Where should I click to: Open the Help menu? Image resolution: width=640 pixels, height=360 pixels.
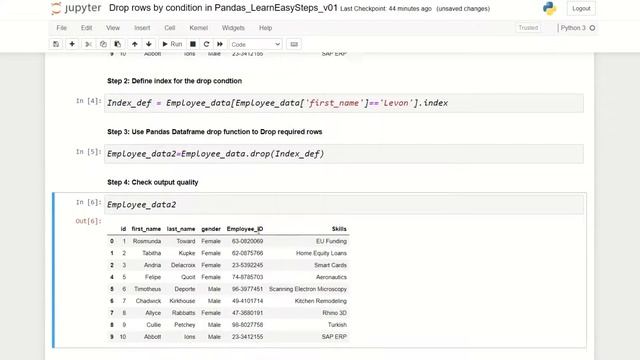(x=265, y=28)
